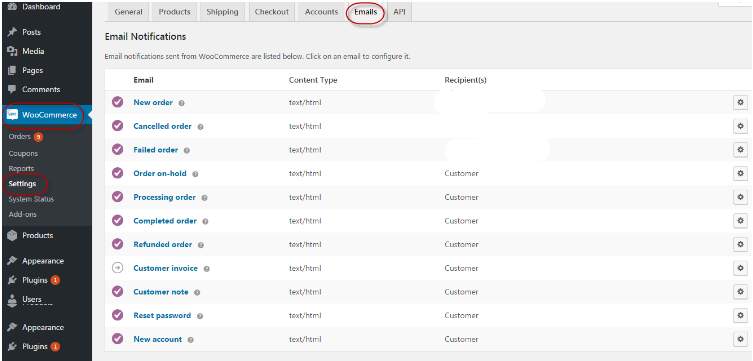Click the Users person sidebar icon
Image resolution: width=753 pixels, height=361 pixels.
tap(12, 300)
